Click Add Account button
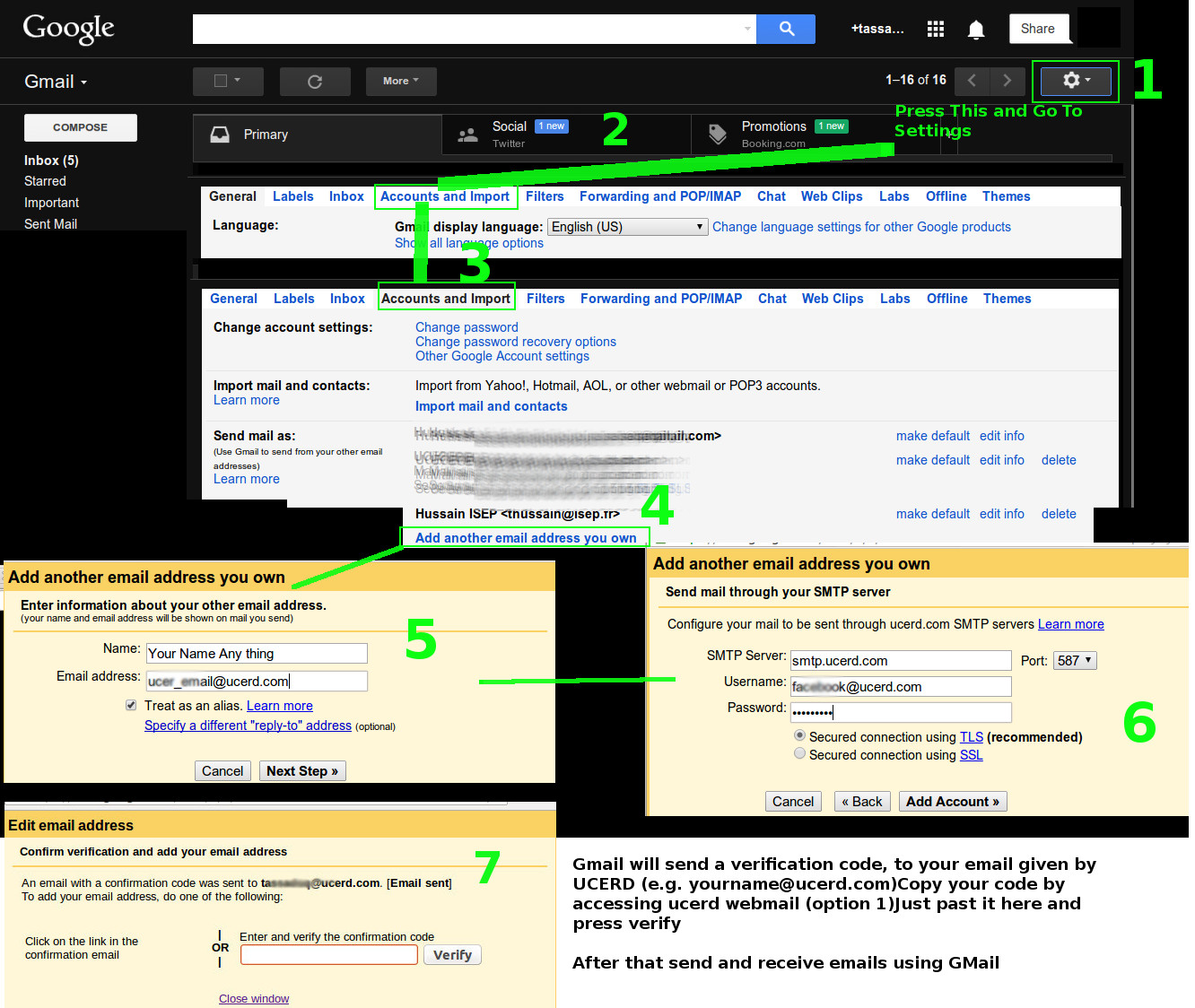 point(953,802)
